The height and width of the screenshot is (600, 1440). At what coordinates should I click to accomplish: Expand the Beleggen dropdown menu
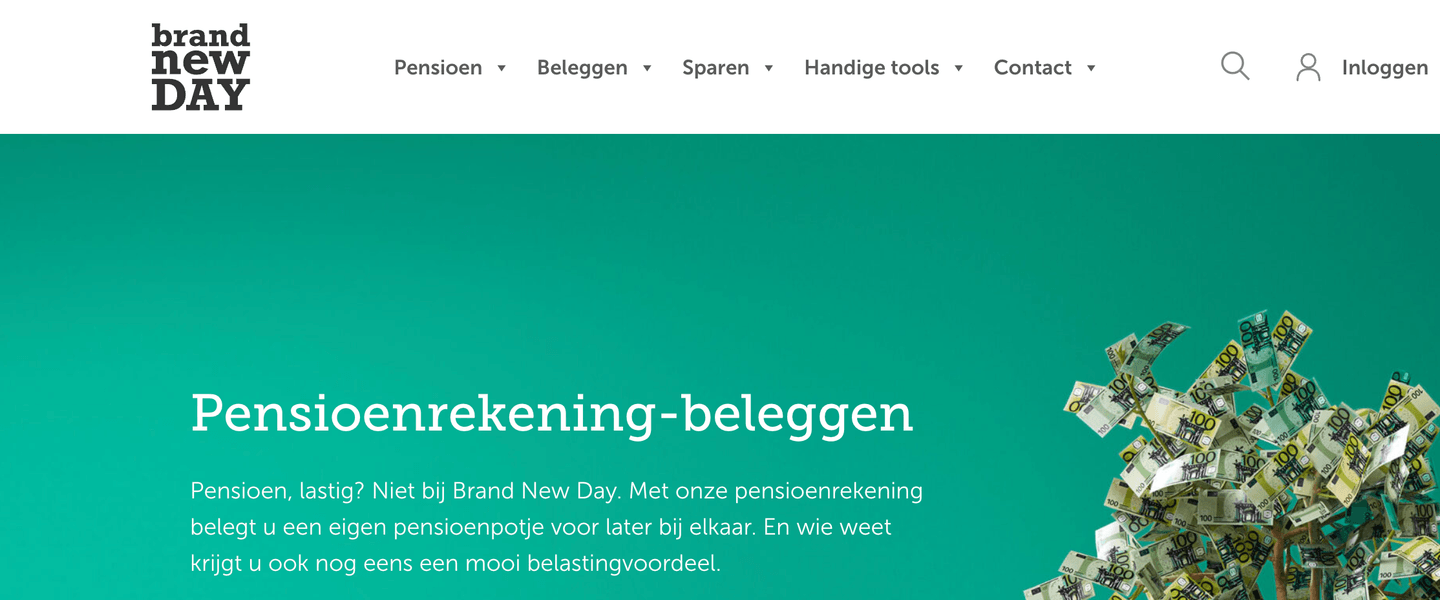click(x=647, y=68)
